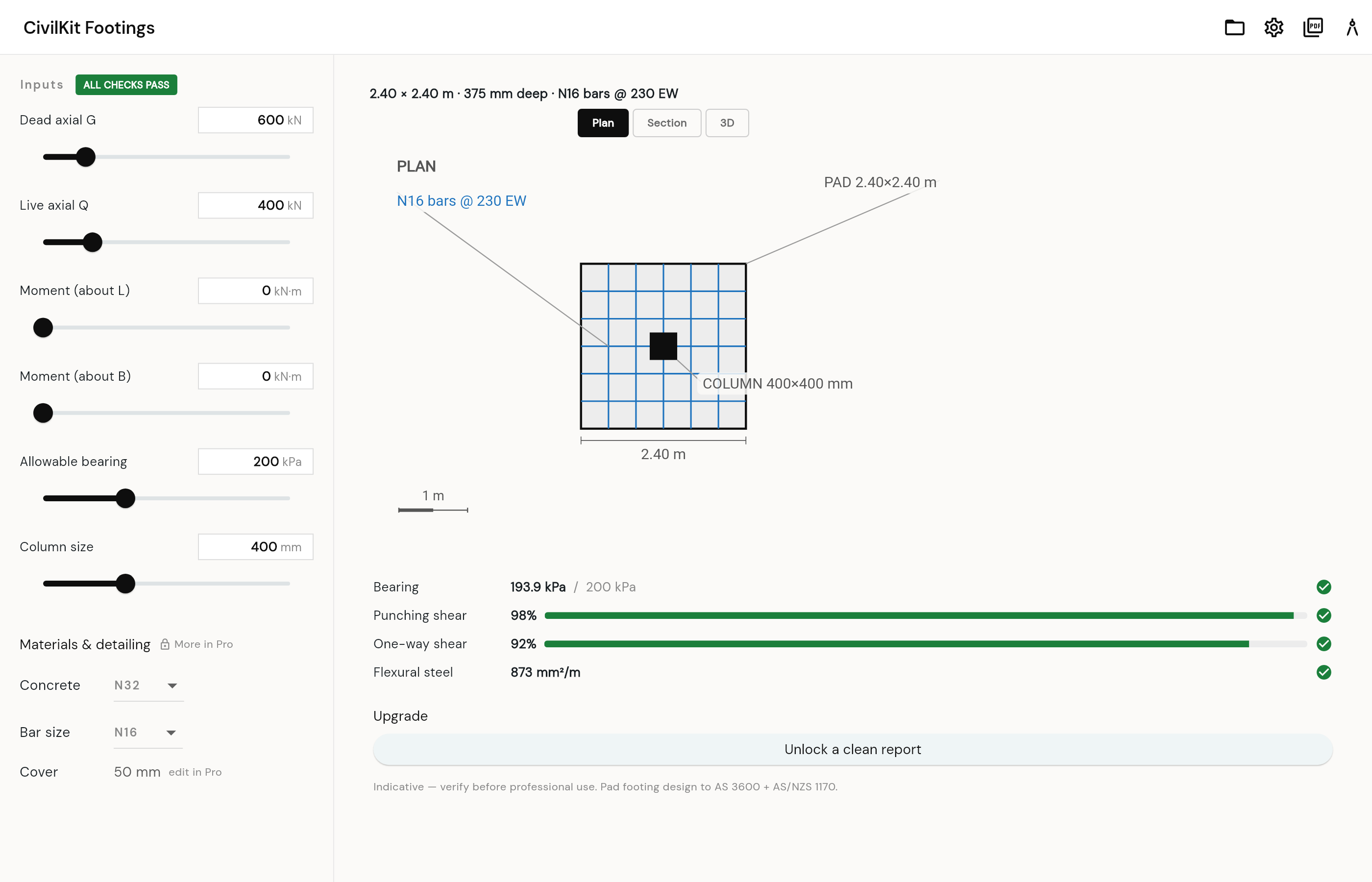The image size is (1372, 882).
Task: Click the Materials & detailing heading
Action: (x=85, y=644)
